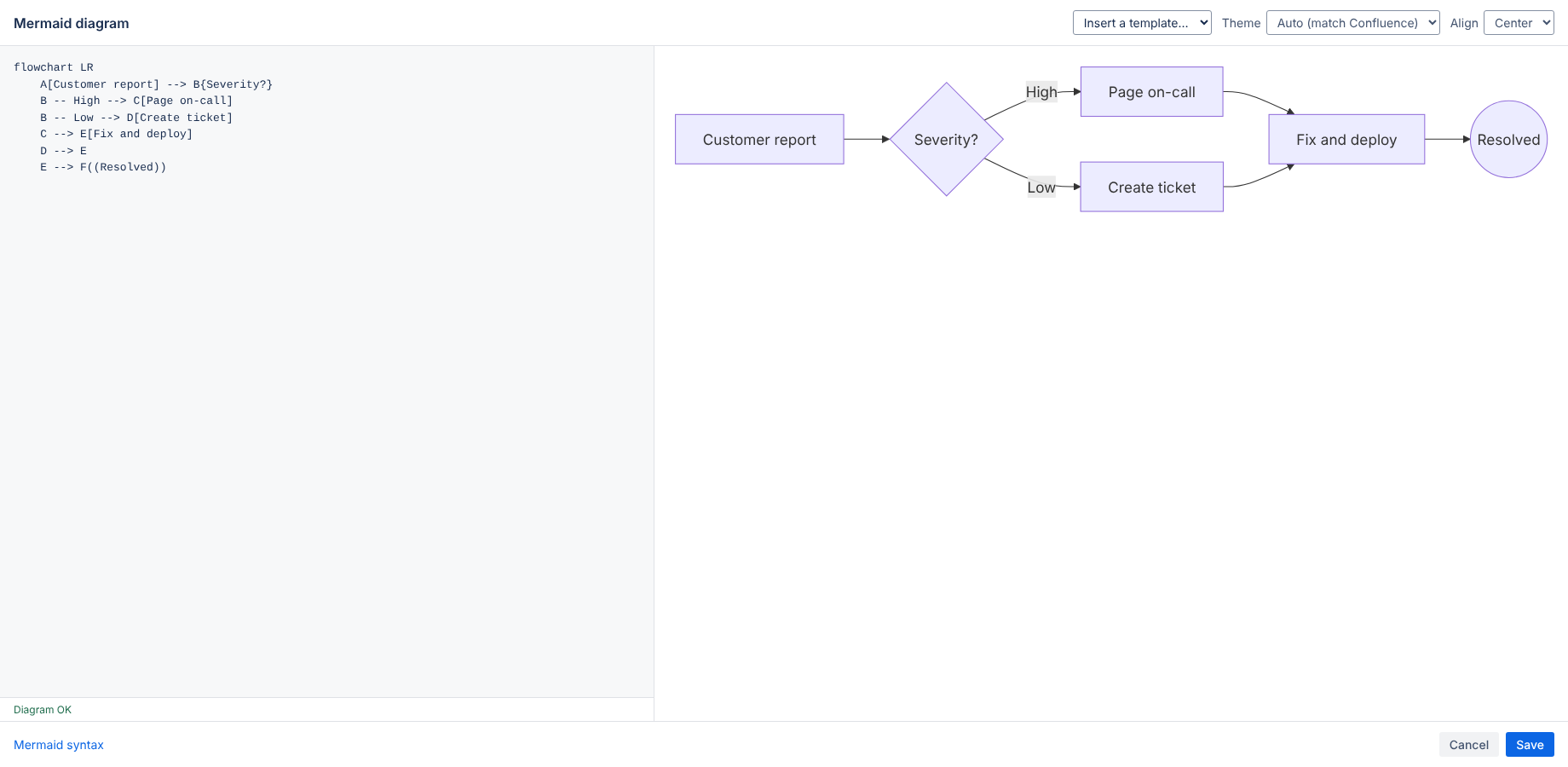Click the code line 'E --> F((Resolved))'
Viewport: 1568px width, 767px height.
pos(103,167)
